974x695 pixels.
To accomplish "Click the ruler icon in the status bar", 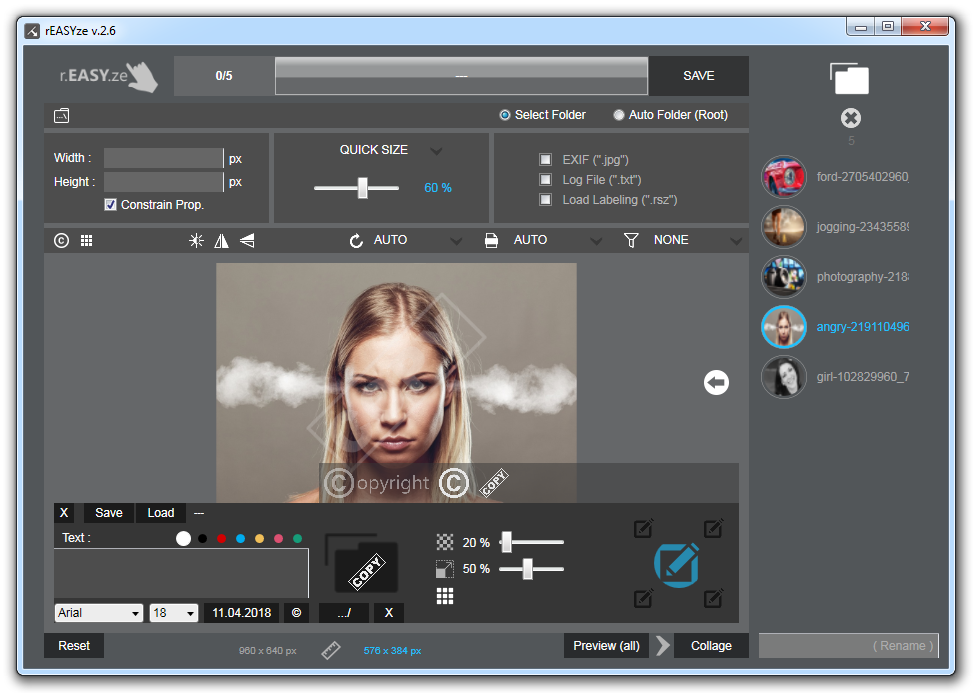I will click(x=330, y=650).
